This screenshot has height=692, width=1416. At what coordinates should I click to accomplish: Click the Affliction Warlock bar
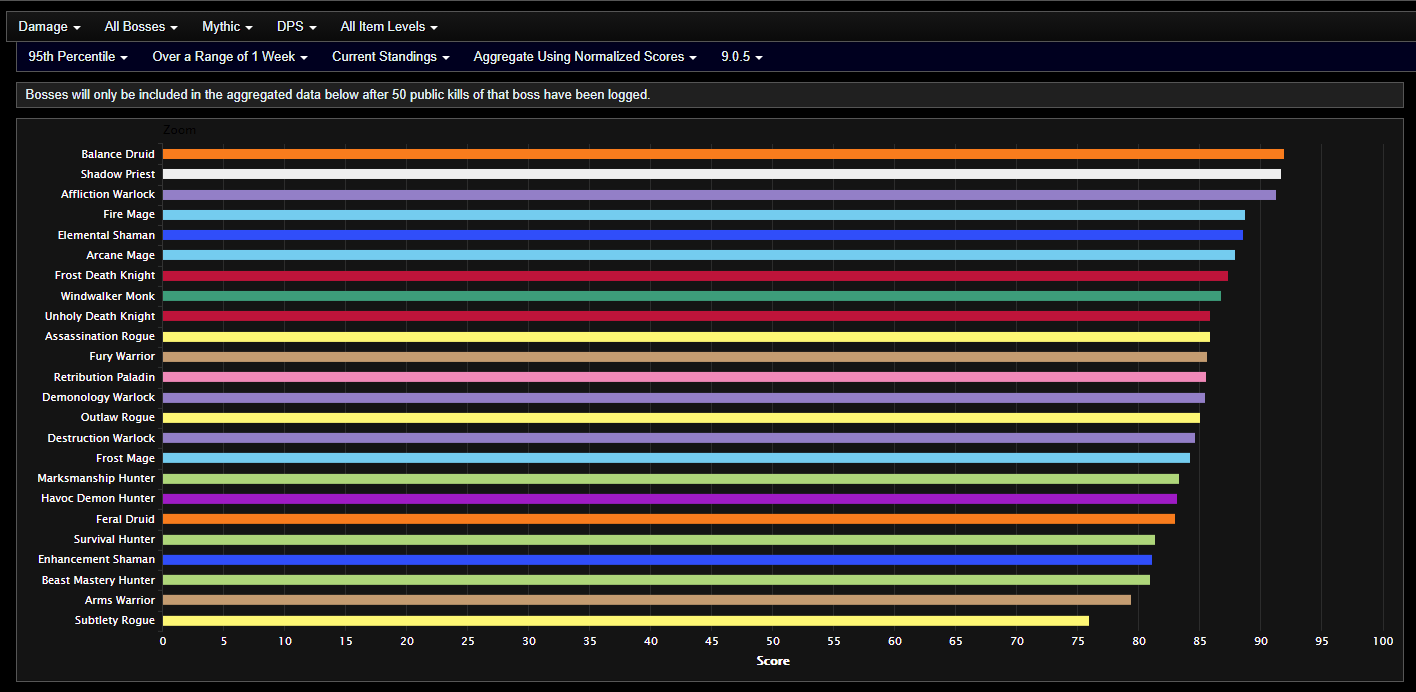[719, 195]
